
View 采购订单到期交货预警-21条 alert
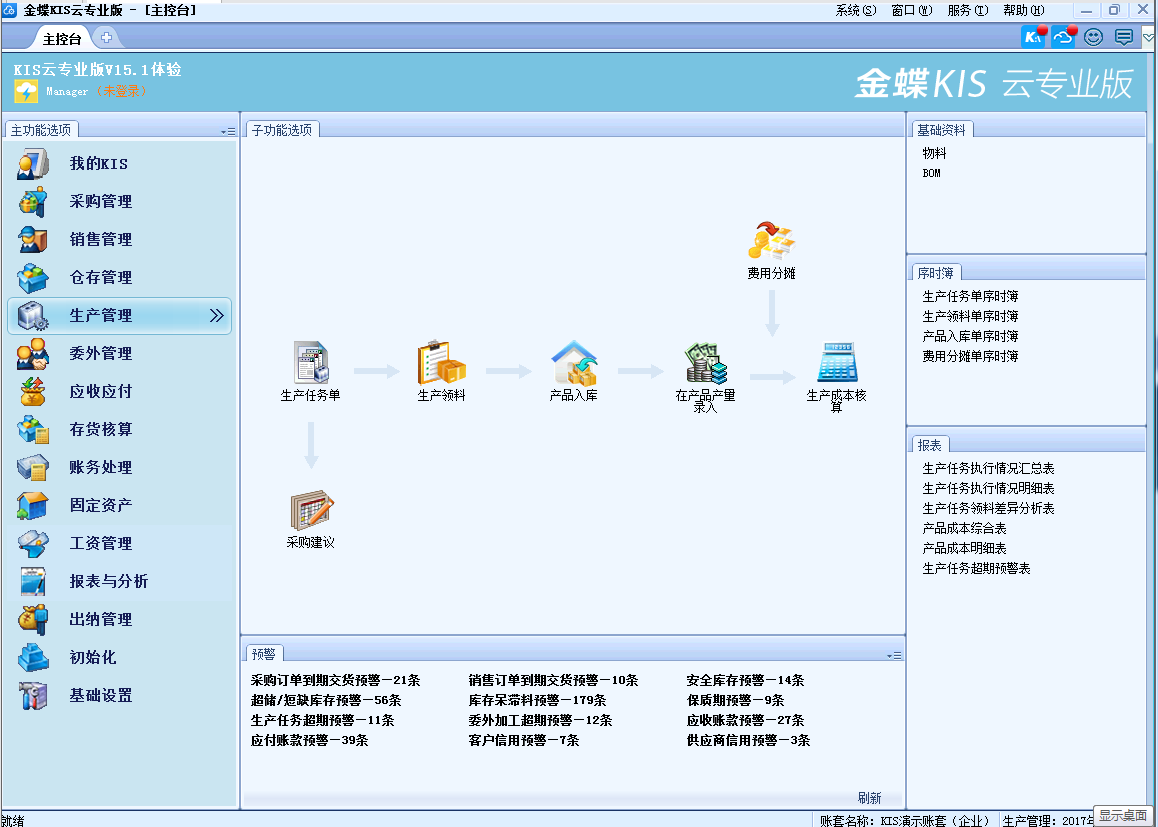pyautogui.click(x=335, y=680)
